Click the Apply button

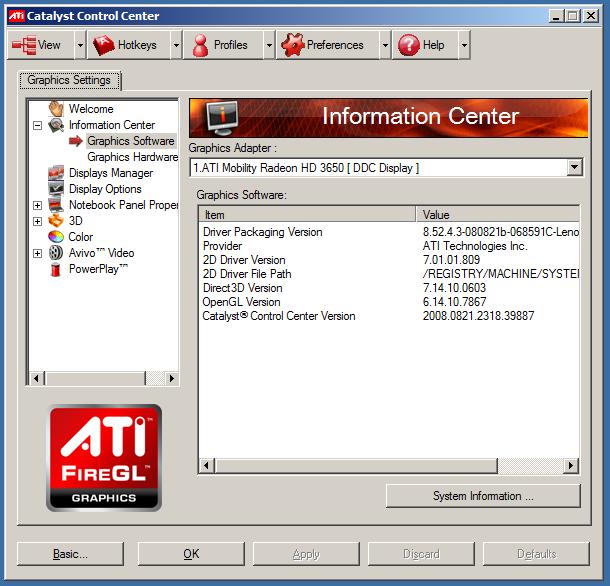[x=306, y=554]
